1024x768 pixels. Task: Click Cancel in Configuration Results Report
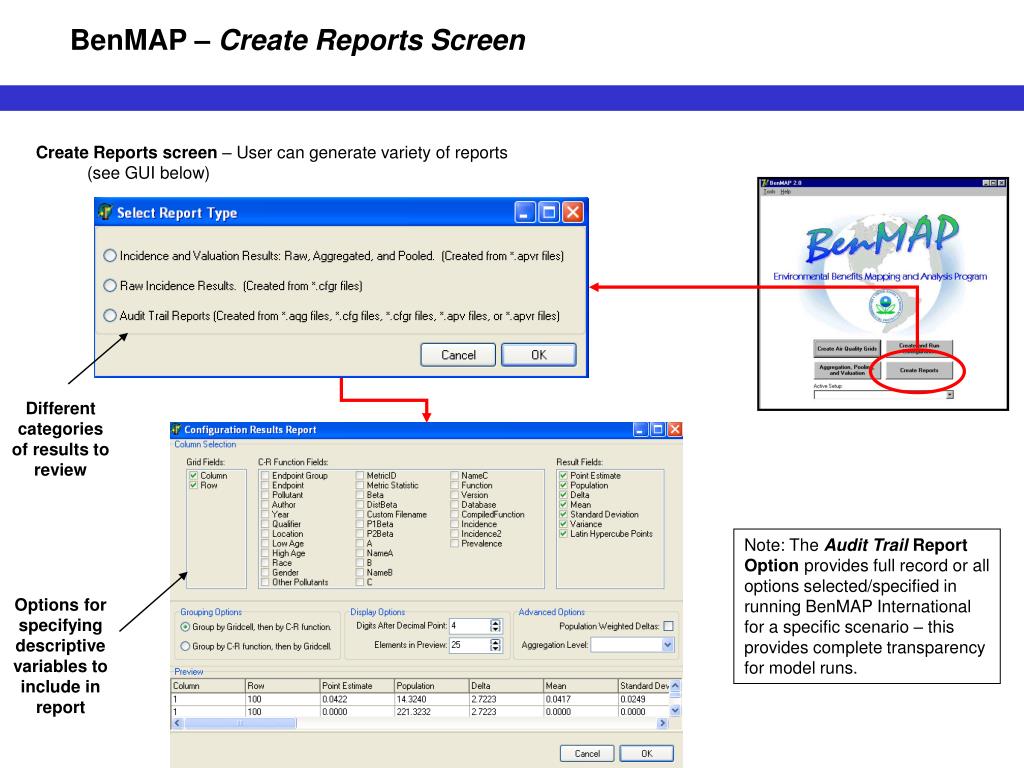click(x=587, y=754)
